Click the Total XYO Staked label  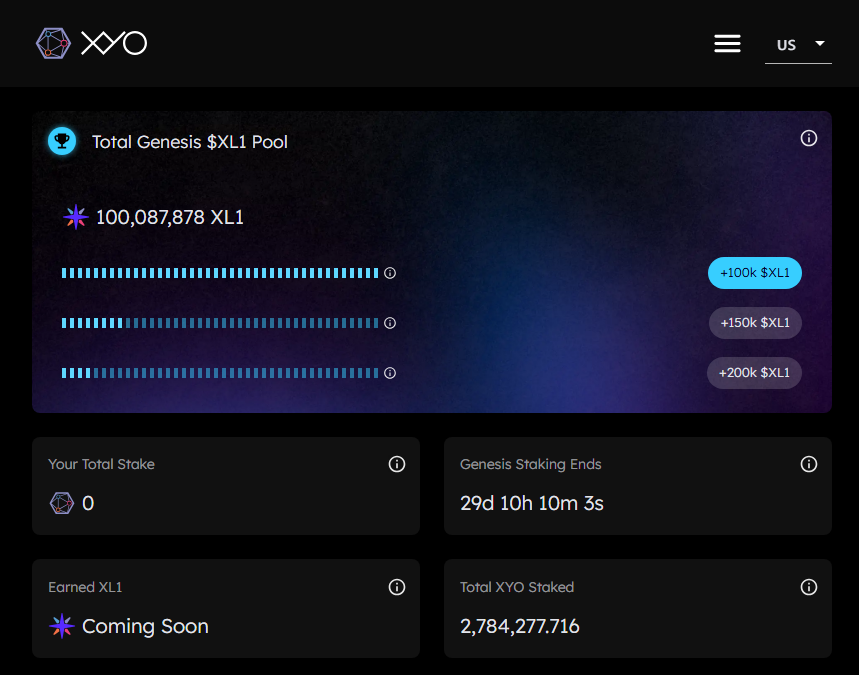click(517, 587)
